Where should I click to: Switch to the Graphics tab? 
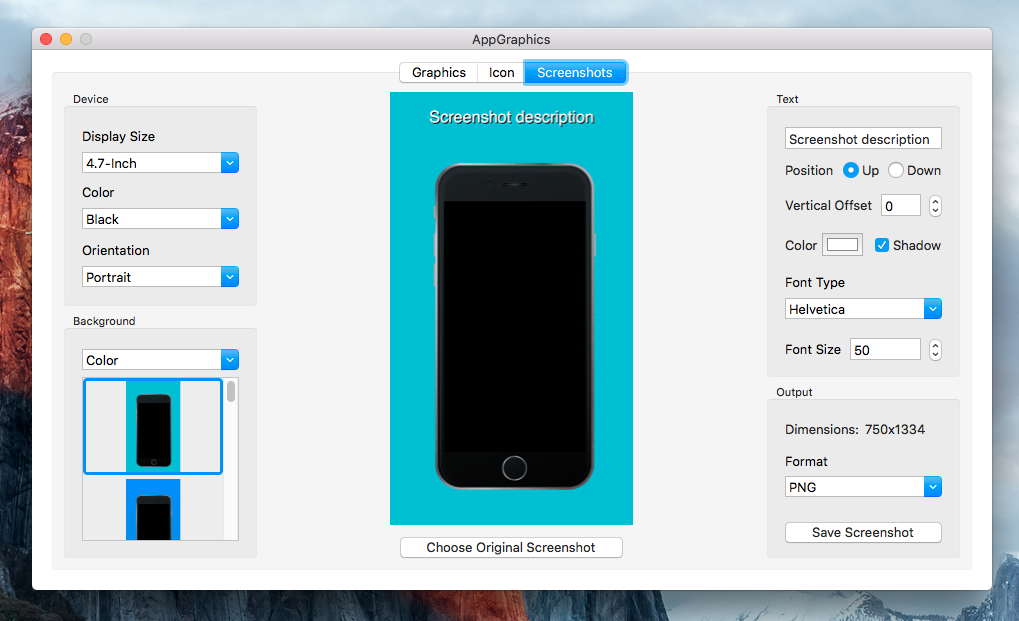(438, 72)
